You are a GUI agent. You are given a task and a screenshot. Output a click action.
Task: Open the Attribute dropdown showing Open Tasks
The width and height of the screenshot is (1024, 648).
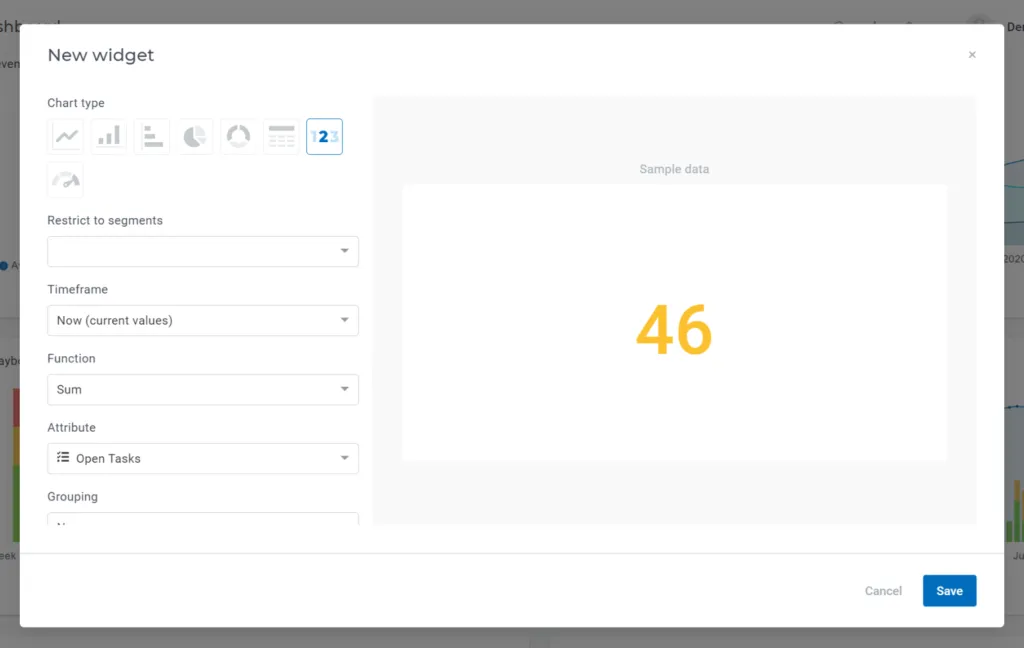(x=202, y=459)
